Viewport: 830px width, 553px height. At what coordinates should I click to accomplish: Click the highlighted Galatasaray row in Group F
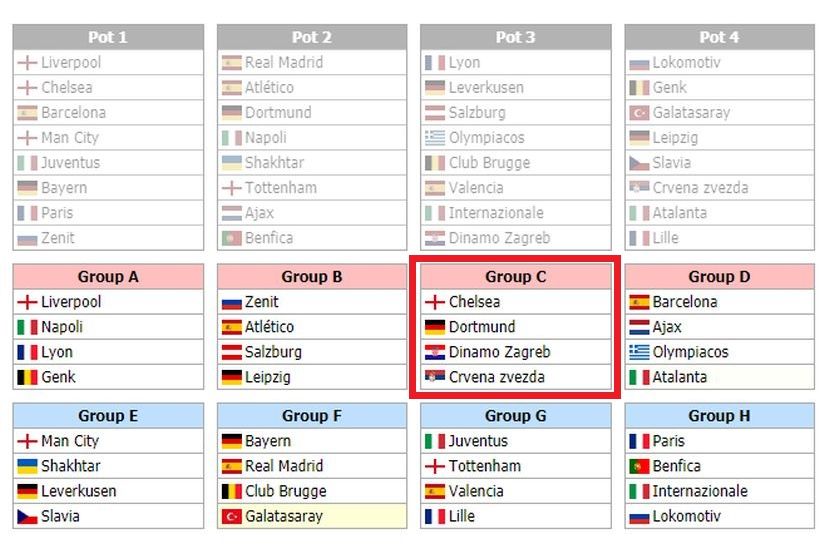(312, 516)
